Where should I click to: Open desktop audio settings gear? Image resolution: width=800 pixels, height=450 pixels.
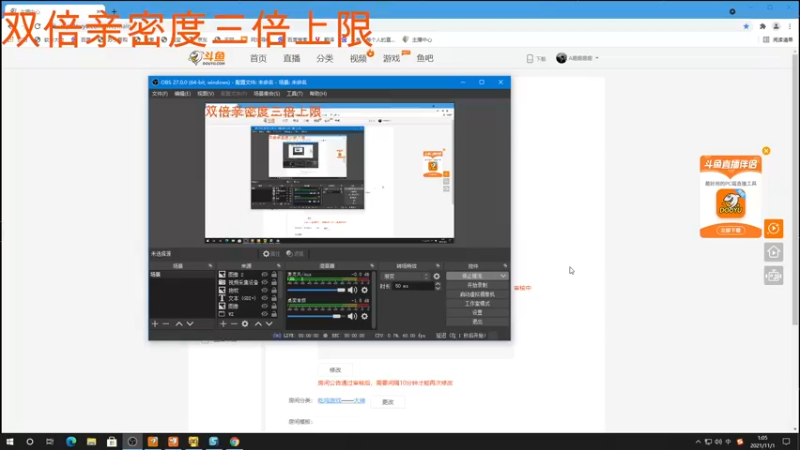364,316
